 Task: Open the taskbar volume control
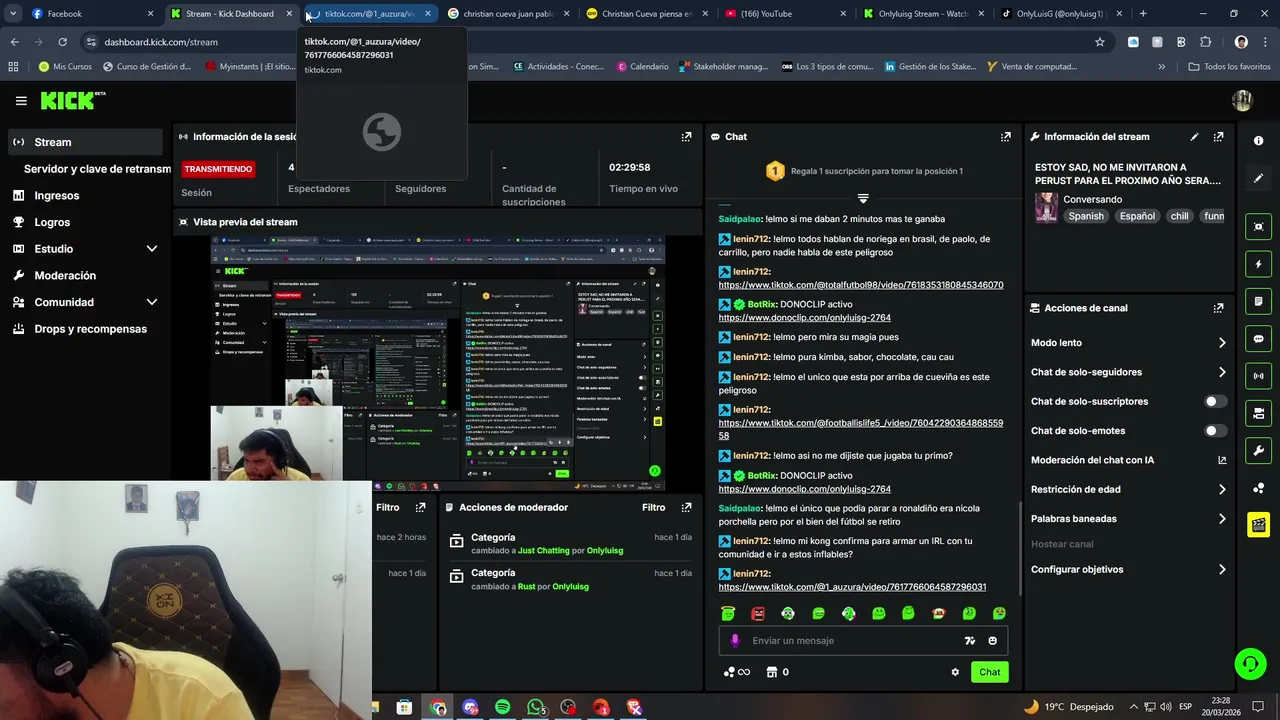tap(1167, 708)
